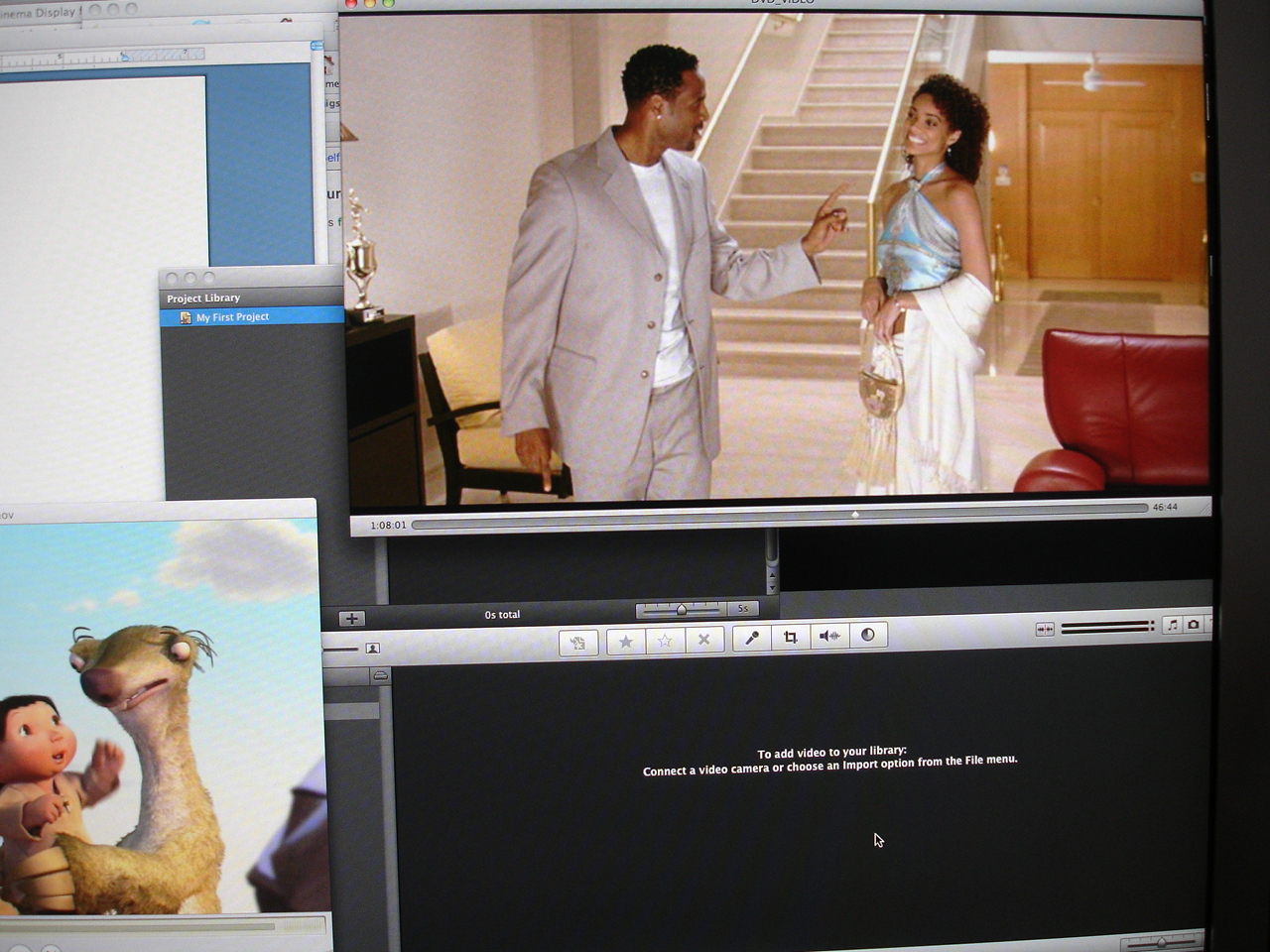Image resolution: width=1270 pixels, height=952 pixels.
Task: Mark the selection as favorite with the filled star
Action: pos(625,642)
